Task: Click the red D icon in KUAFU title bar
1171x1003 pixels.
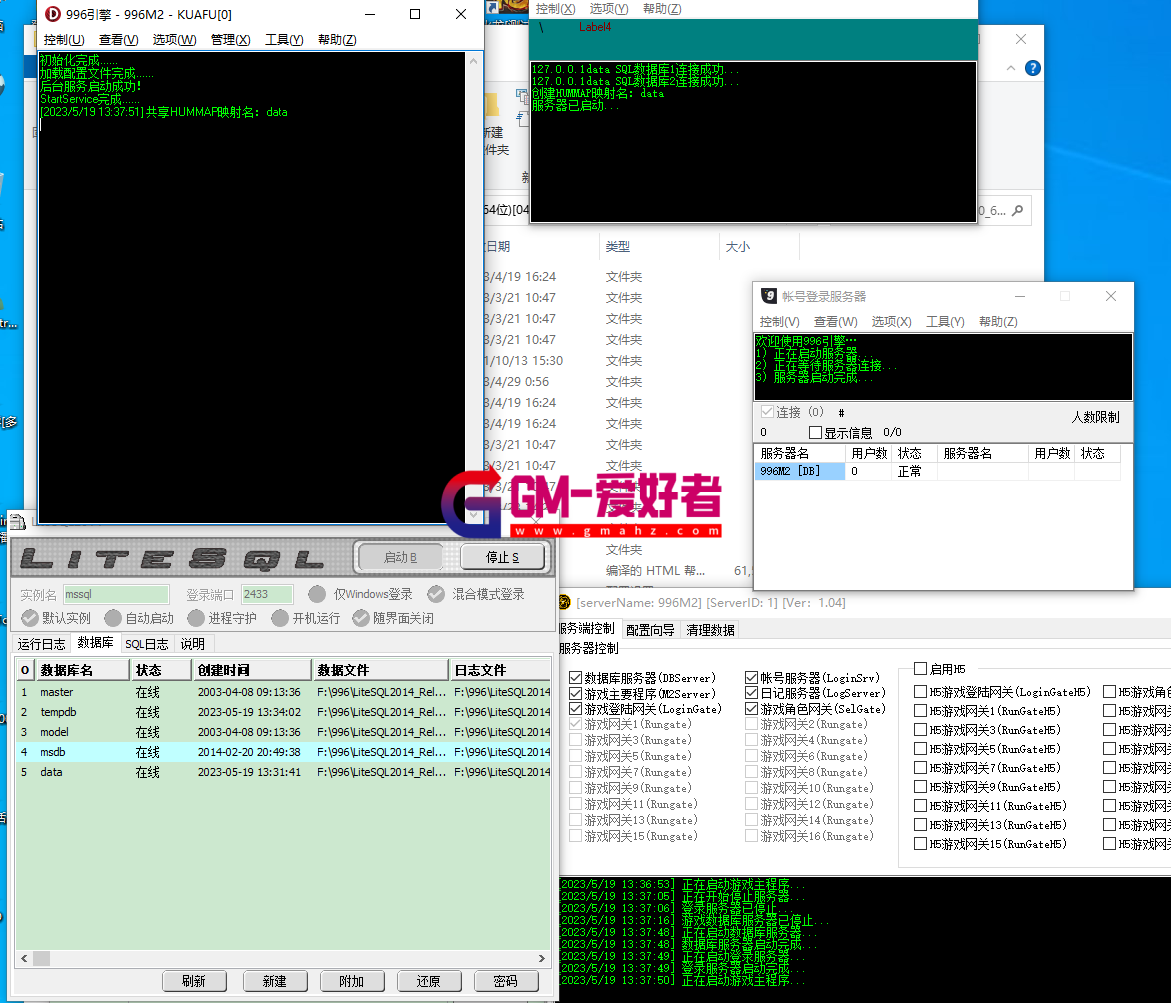Action: tap(53, 14)
